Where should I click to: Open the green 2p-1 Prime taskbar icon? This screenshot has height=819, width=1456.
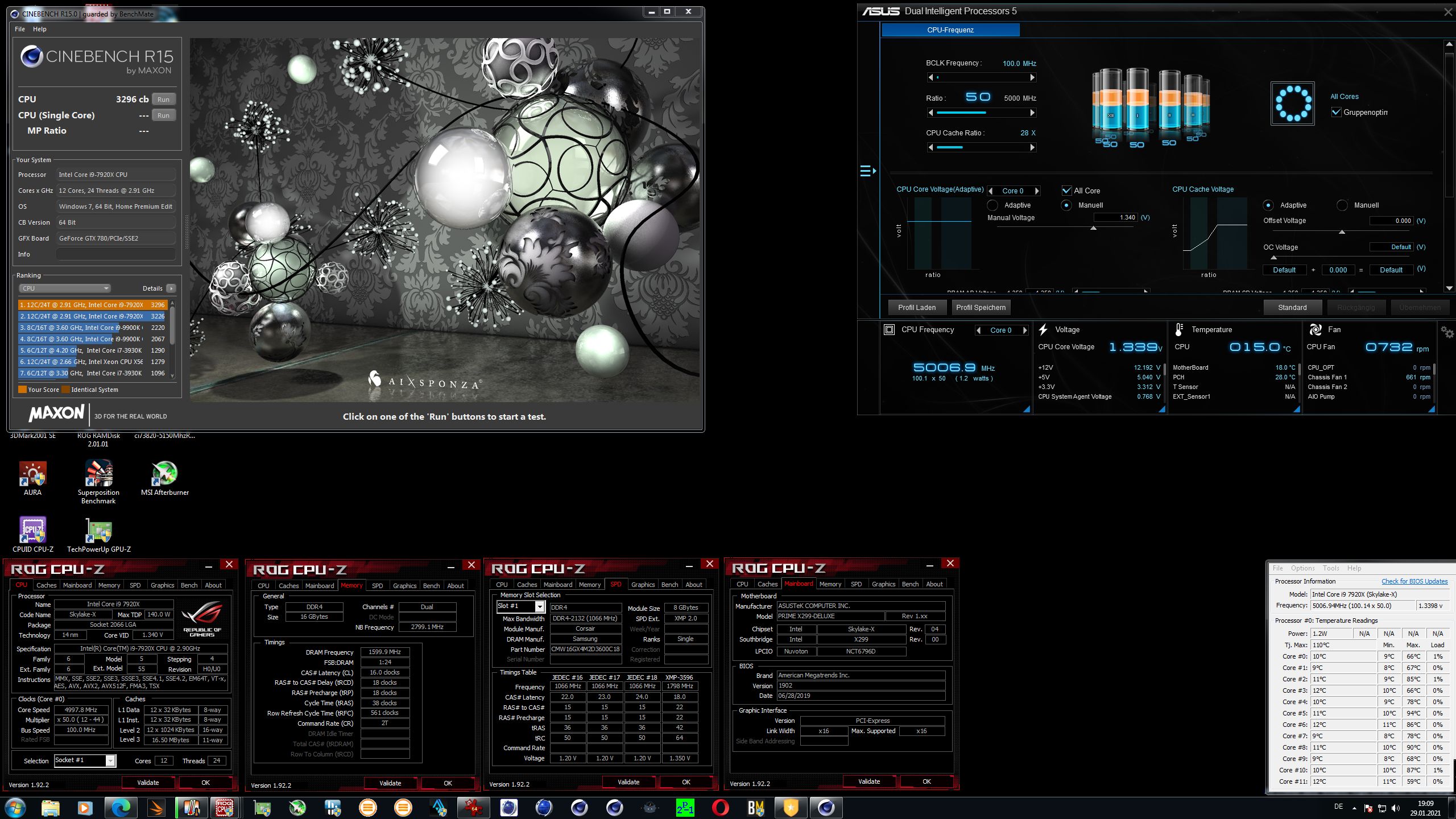[685, 807]
